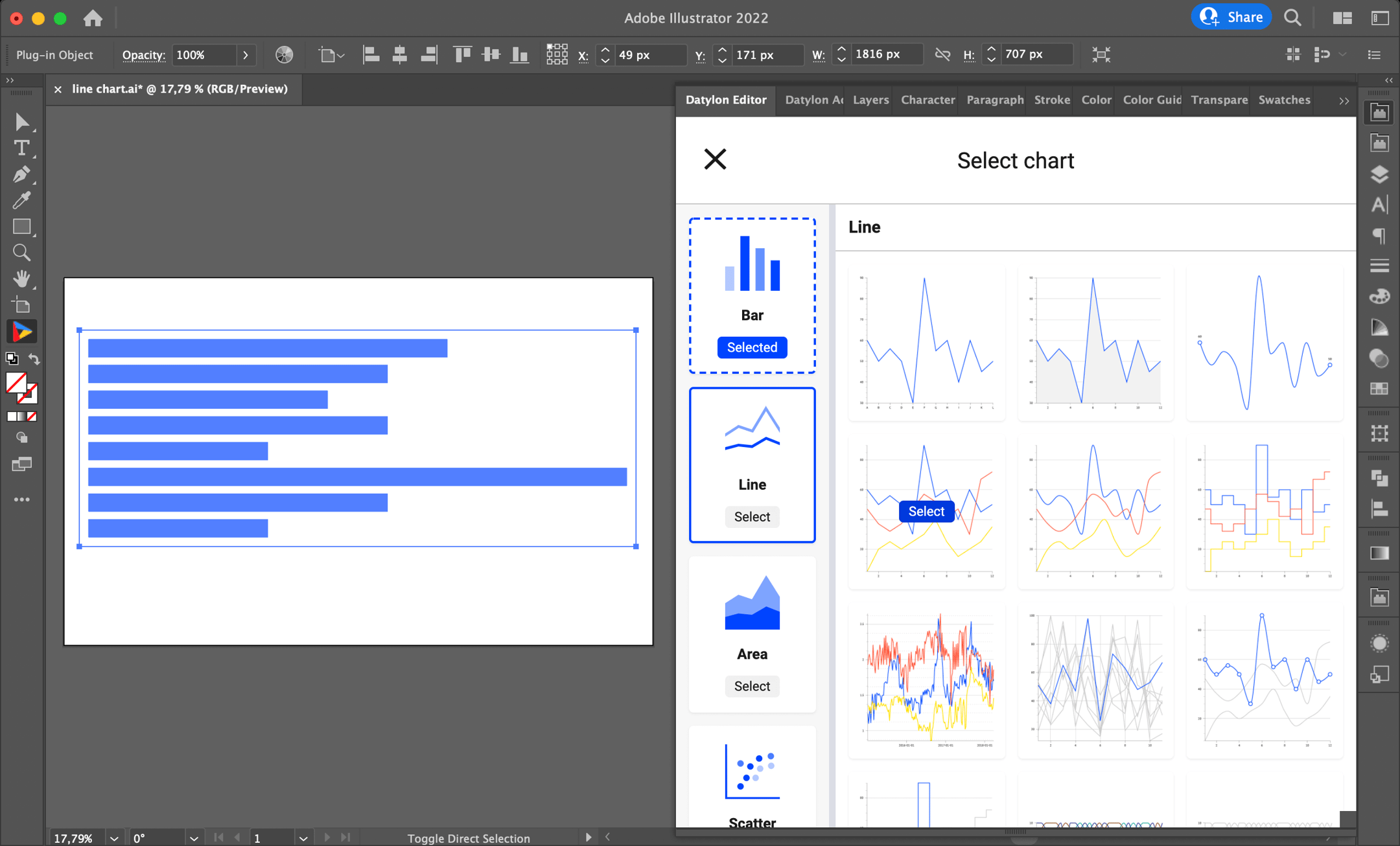Select the Pen tool
This screenshot has width=1400, height=846.
click(21, 174)
